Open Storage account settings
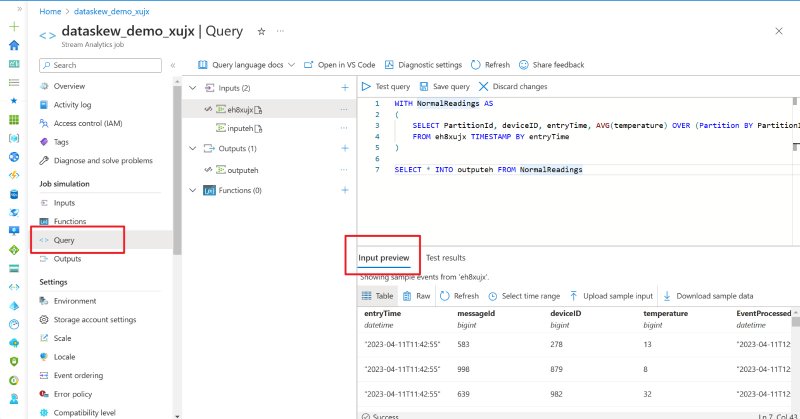This screenshot has height=419, width=800. pyautogui.click(x=95, y=320)
